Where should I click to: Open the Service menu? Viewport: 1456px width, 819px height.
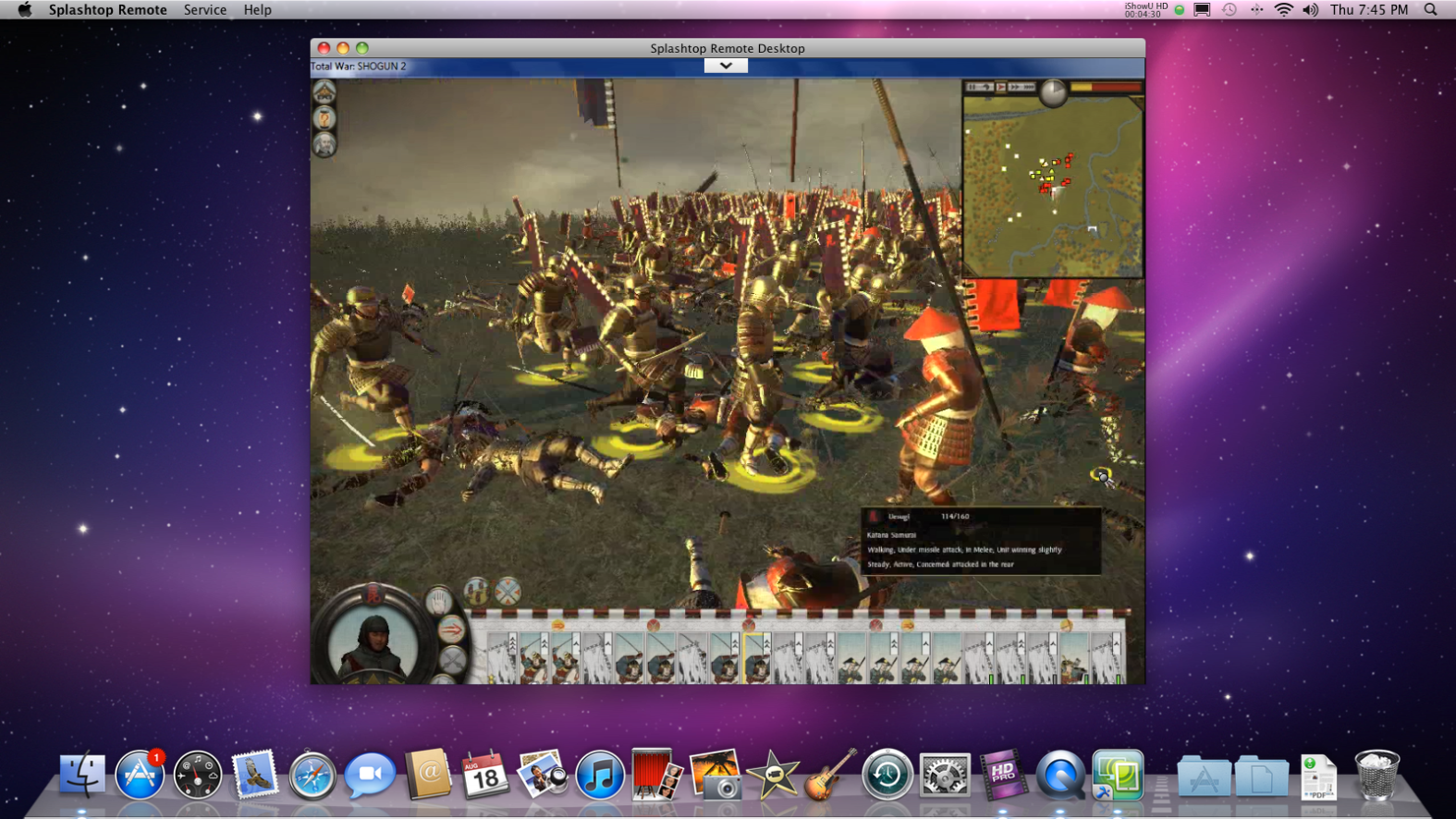point(205,9)
